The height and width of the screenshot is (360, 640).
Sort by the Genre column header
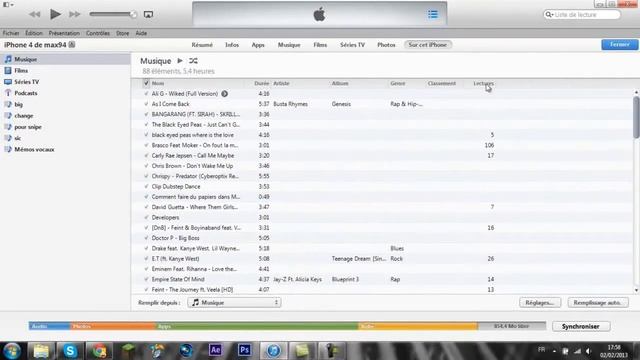point(398,83)
